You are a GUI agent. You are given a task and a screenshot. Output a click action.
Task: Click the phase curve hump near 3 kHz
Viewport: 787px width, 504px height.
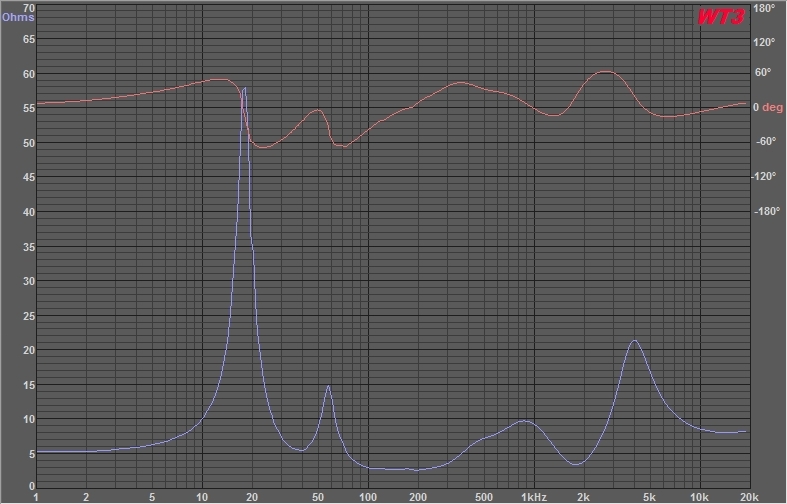tap(606, 72)
